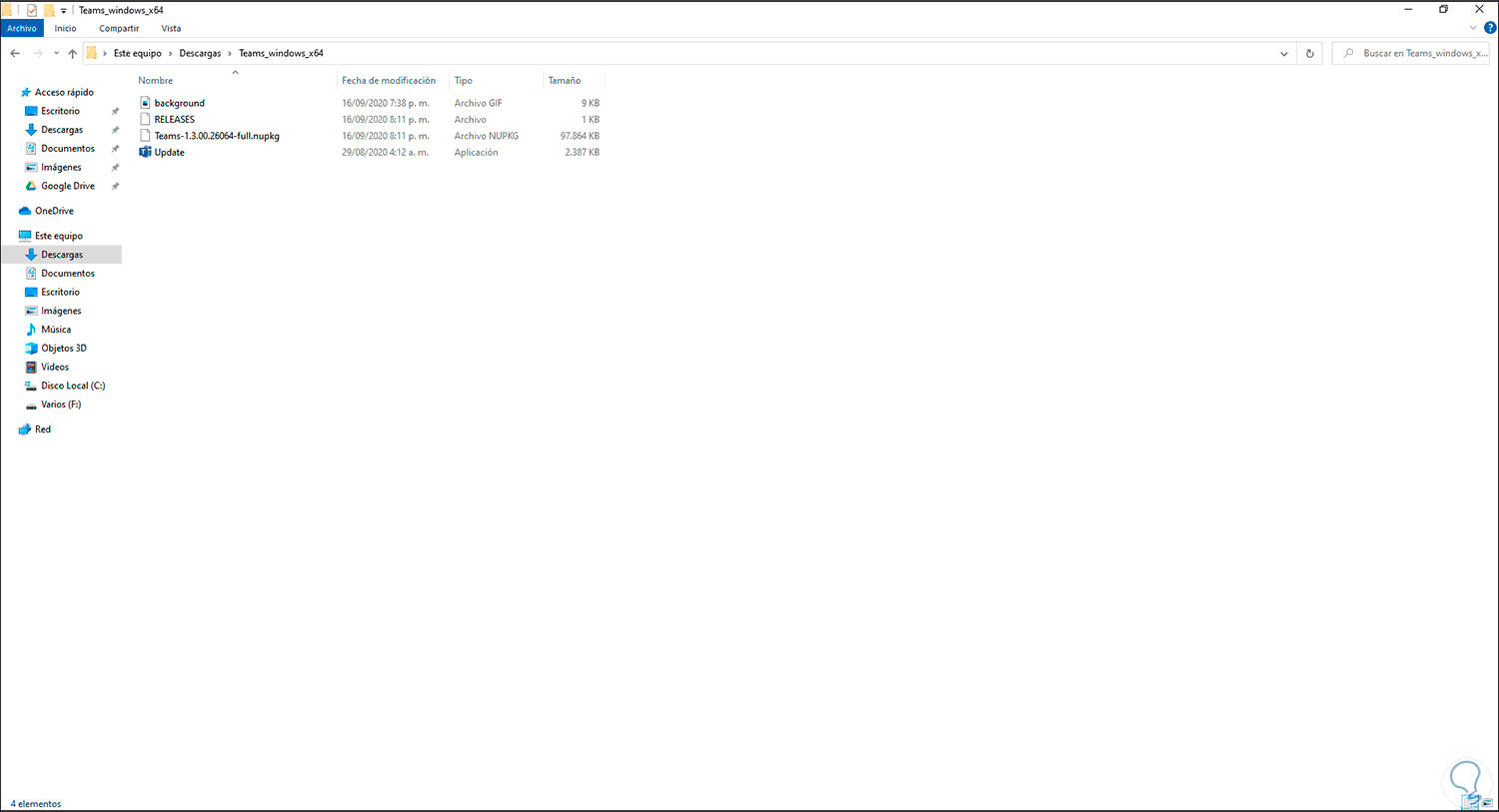Sort files by the Nombre column

click(x=156, y=80)
